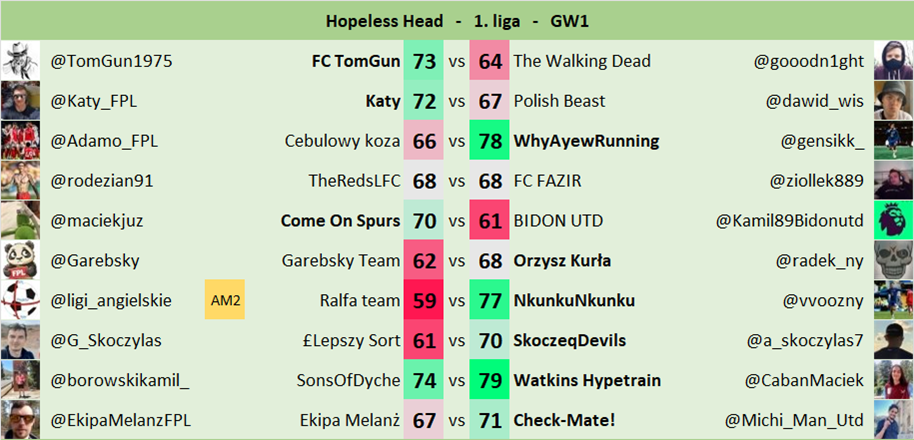Click the Premier League lion avatar of @Kamil89Bidonutd

tap(893, 220)
